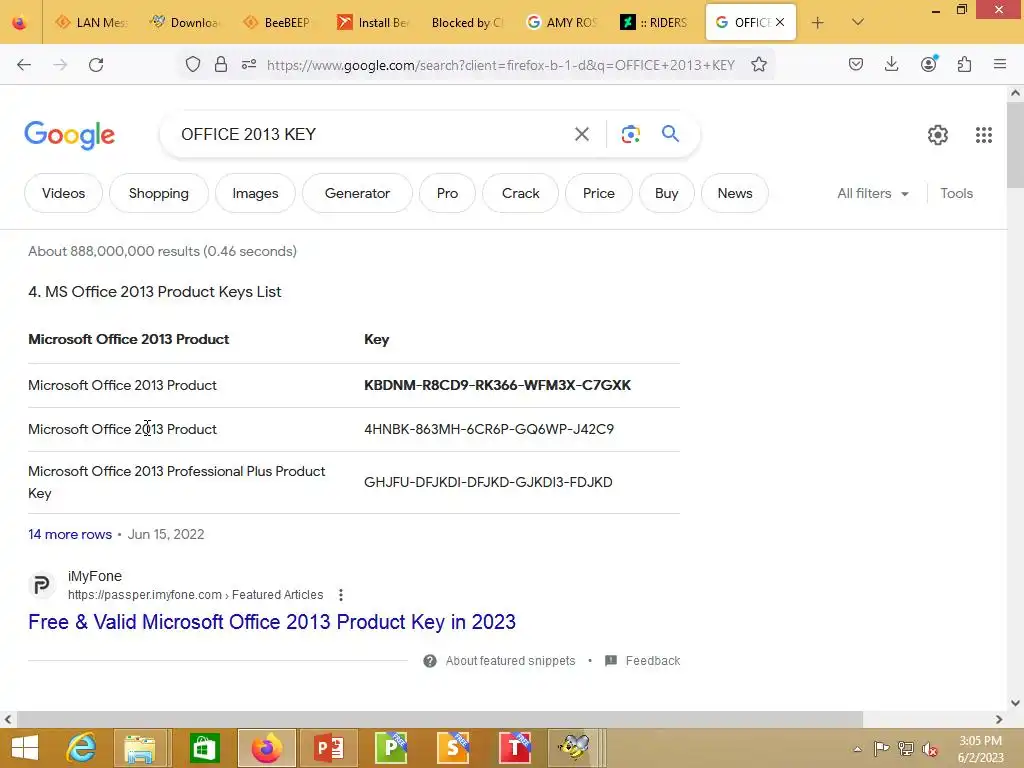
Task: Apply the Generator filter chip
Action: [x=357, y=193]
